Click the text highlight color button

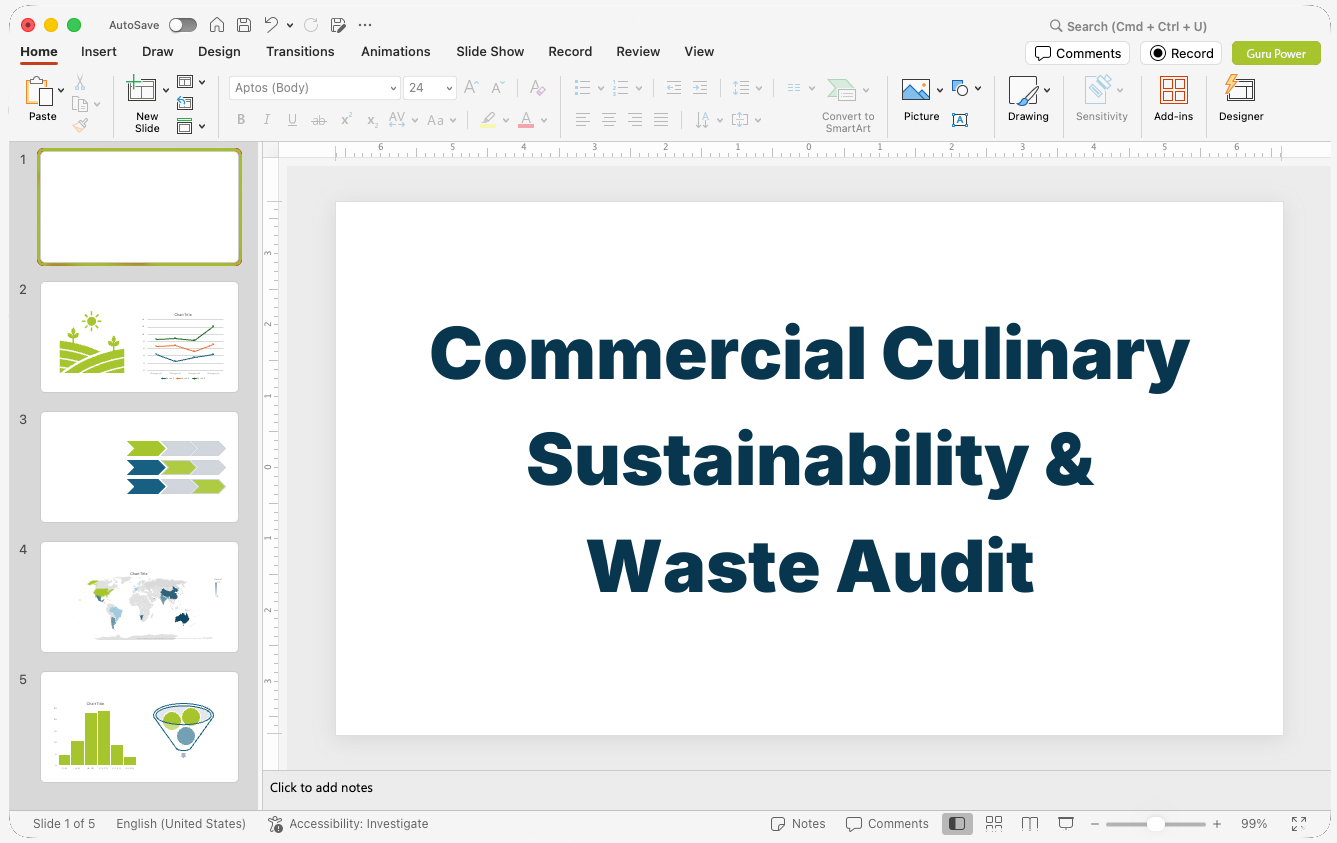pos(488,120)
